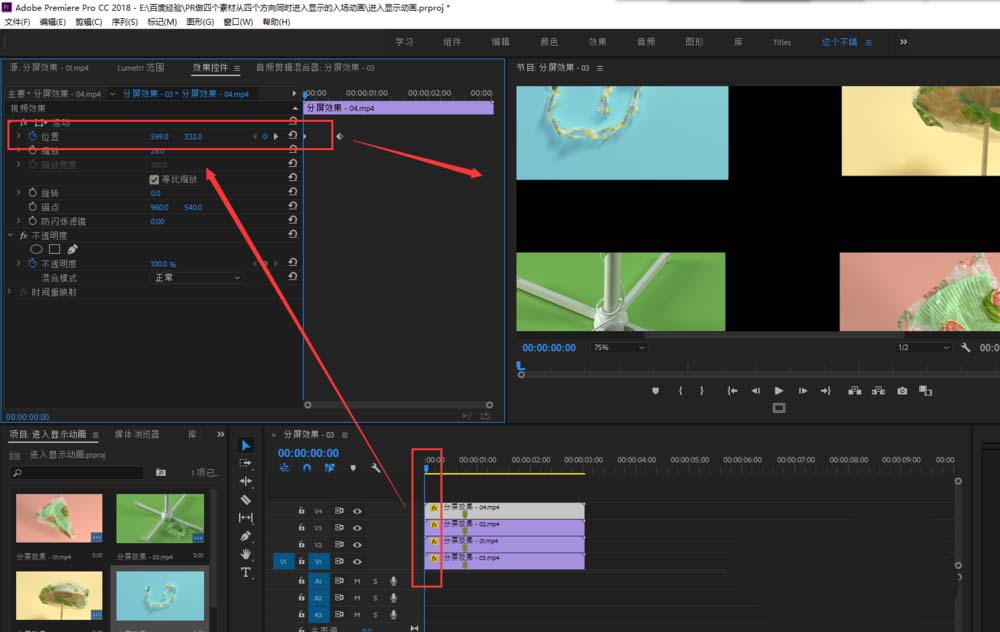Screen dimensions: 1000x632
Task: Switch to the 颜色 workspace
Action: [549, 42]
